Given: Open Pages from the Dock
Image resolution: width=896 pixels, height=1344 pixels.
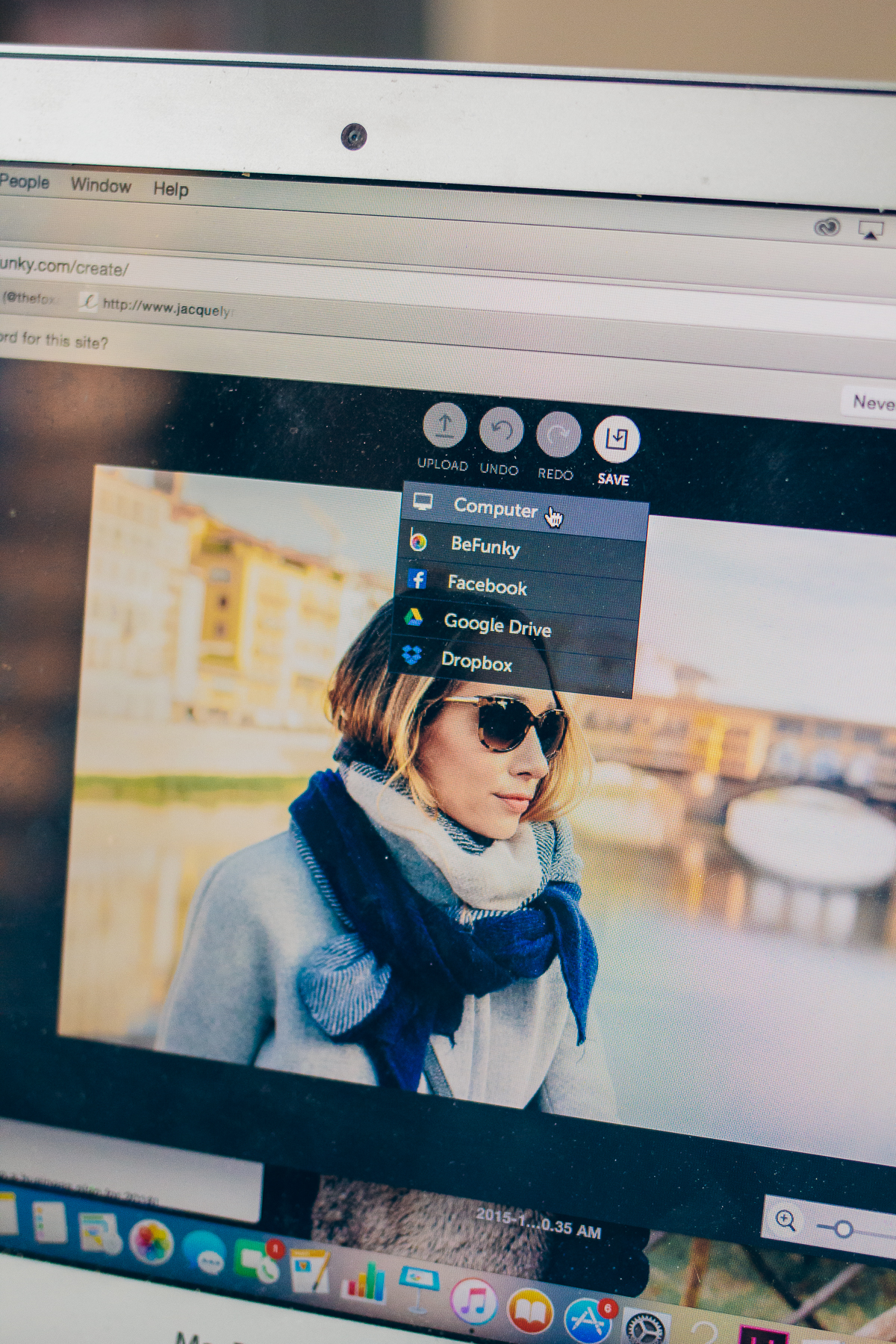Looking at the screenshot, I should point(309,1273).
